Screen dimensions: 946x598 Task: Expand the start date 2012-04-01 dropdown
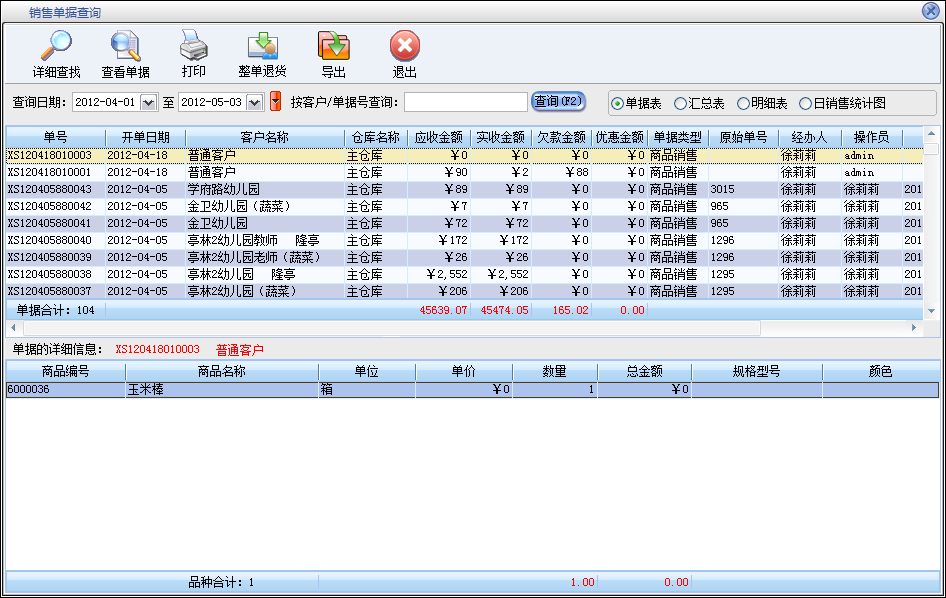(149, 102)
